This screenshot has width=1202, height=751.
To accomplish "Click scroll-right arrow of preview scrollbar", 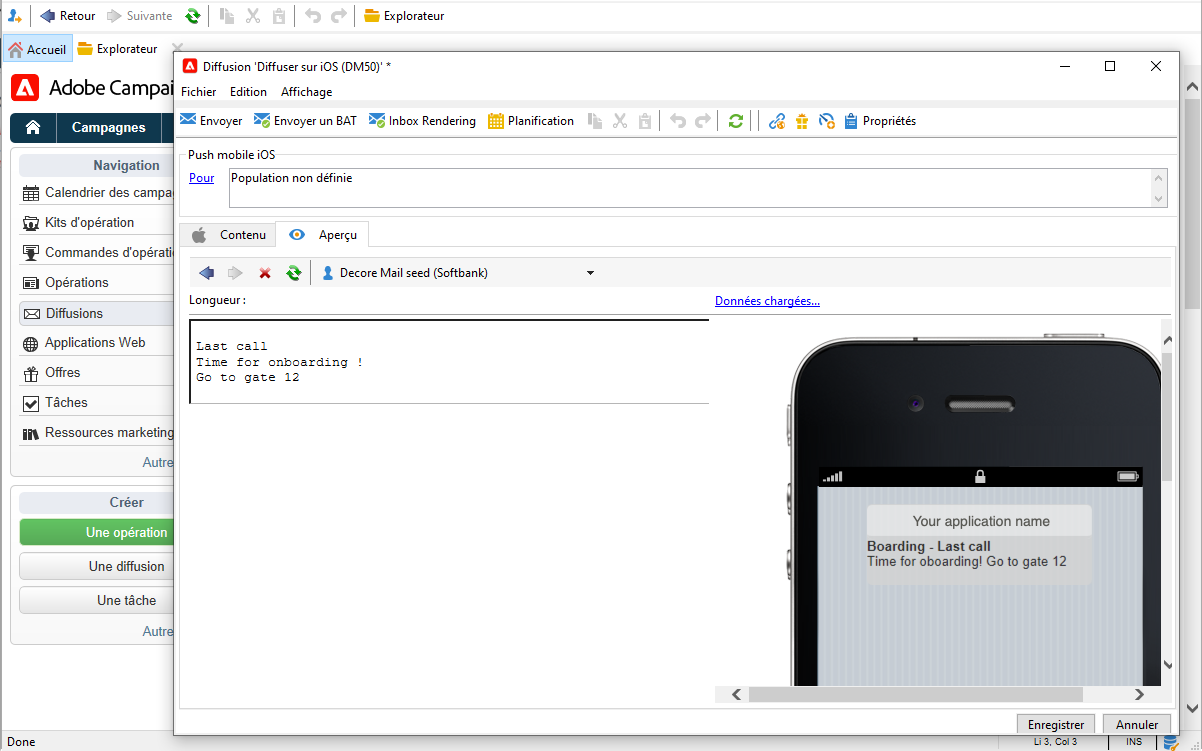I will tap(1139, 694).
